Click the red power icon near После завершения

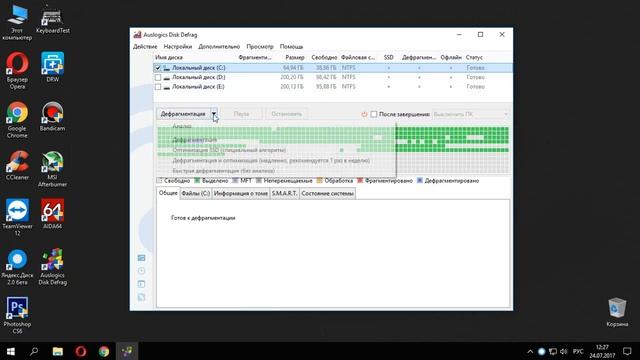(364, 114)
